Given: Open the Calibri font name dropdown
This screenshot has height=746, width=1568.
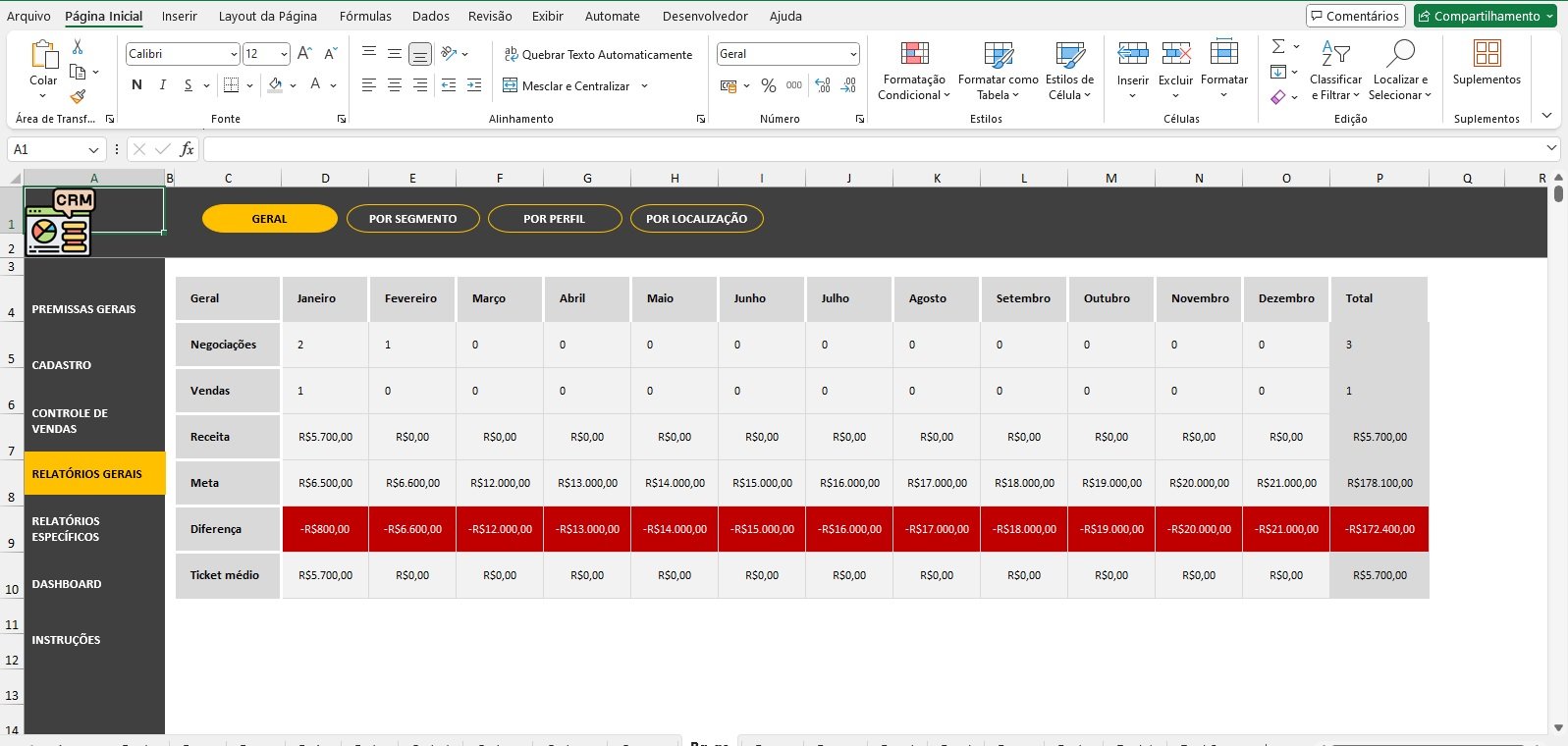Looking at the screenshot, I should click(x=234, y=54).
